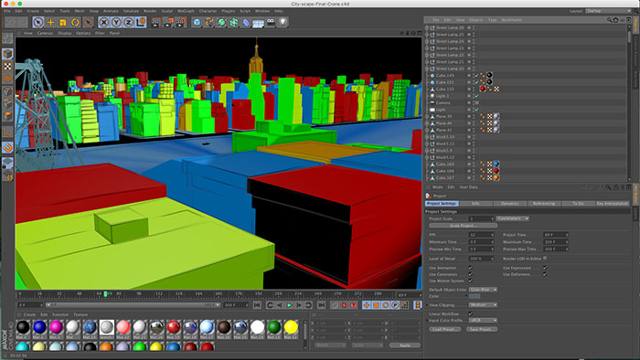Select the Scale tool
Viewport: 640px width, 360px height.
tap(63, 22)
